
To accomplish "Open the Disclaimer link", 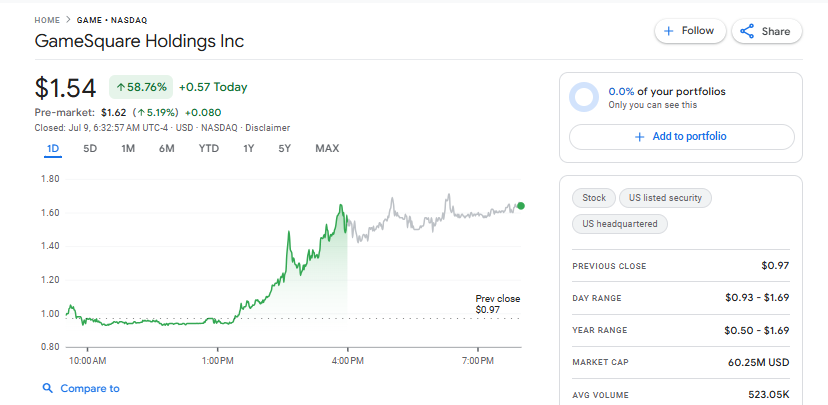I will pyautogui.click(x=268, y=128).
